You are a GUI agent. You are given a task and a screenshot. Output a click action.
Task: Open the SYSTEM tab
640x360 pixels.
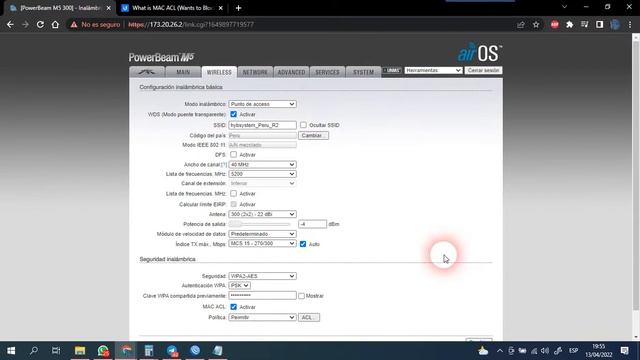pos(363,72)
